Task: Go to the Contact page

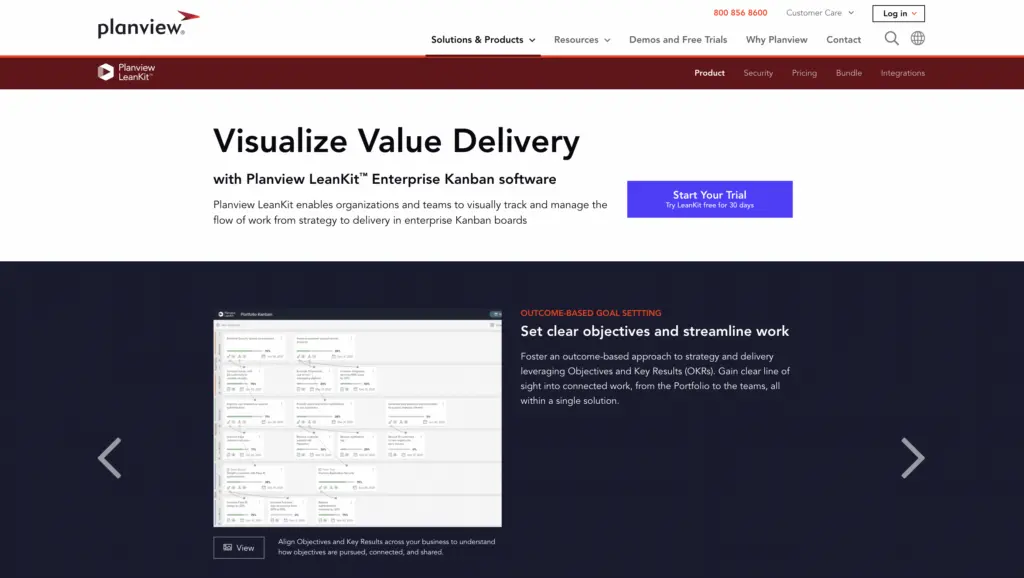Action: [843, 40]
